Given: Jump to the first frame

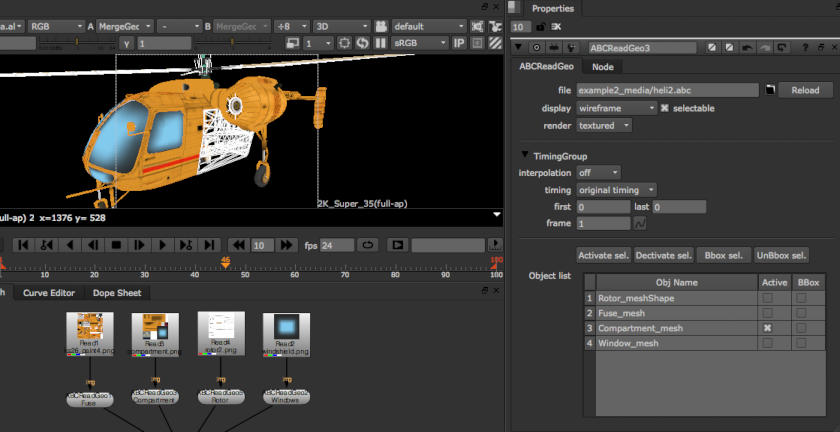Looking at the screenshot, I should coord(21,245).
